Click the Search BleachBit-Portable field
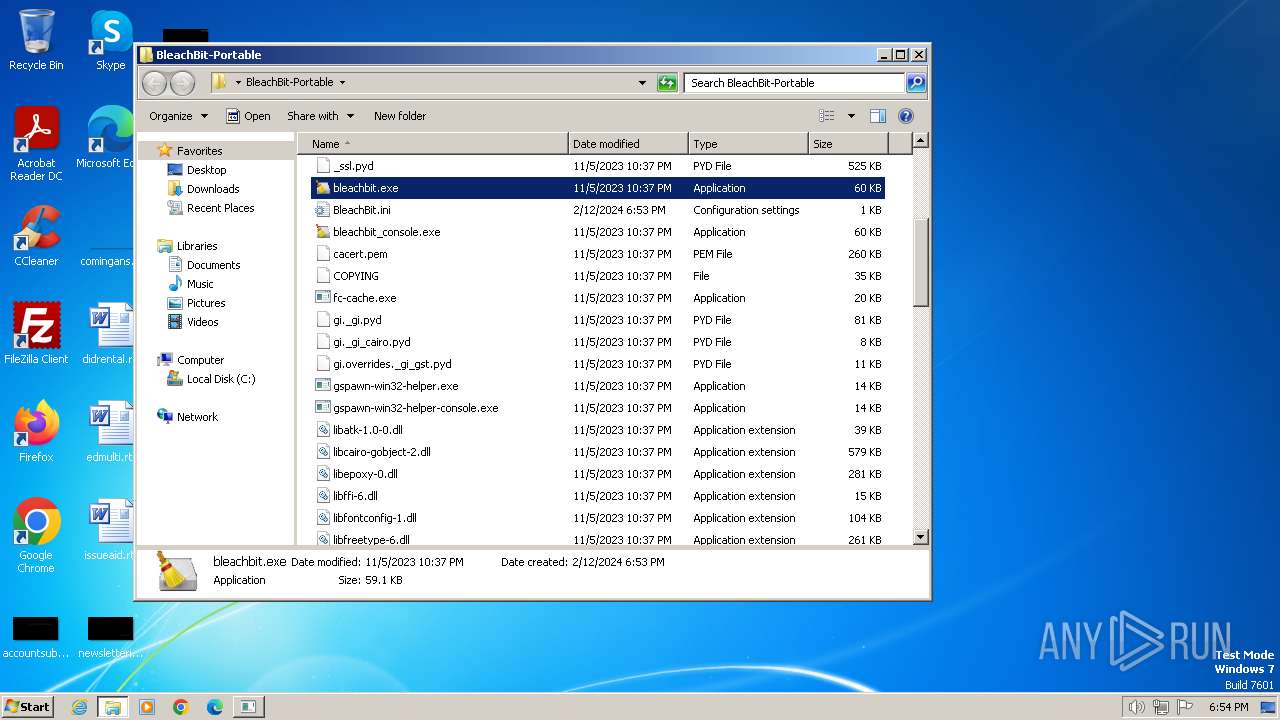The height and width of the screenshot is (720, 1280). point(795,83)
